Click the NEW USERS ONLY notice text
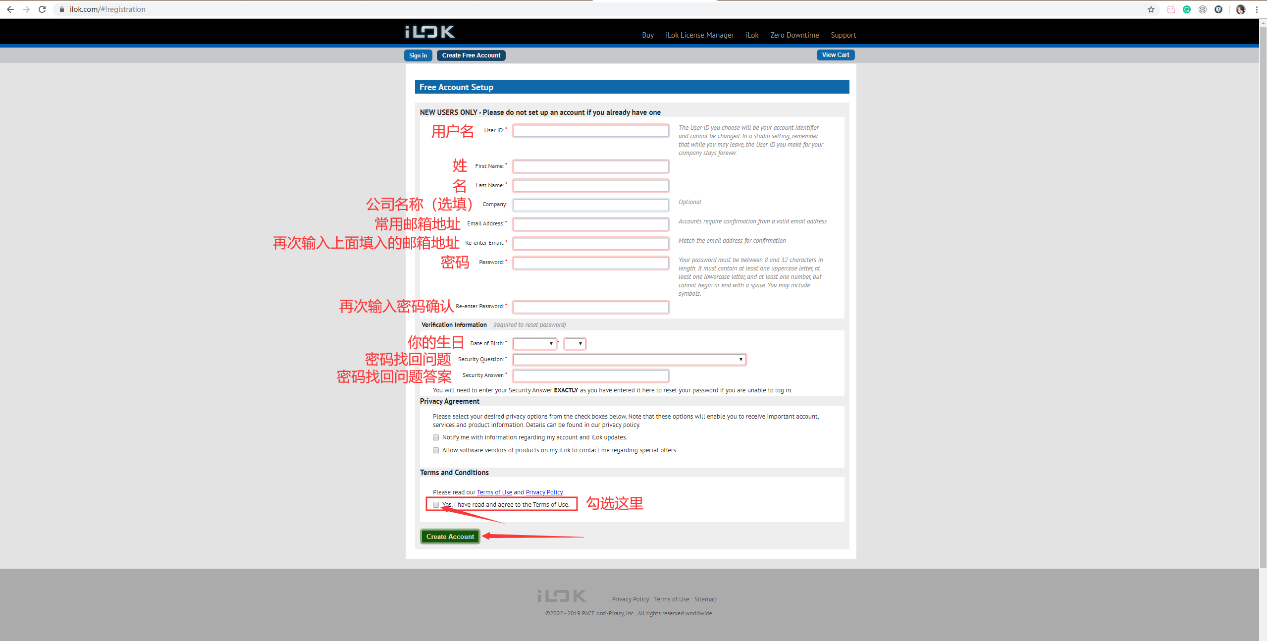This screenshot has width=1267, height=641. [x=540, y=112]
